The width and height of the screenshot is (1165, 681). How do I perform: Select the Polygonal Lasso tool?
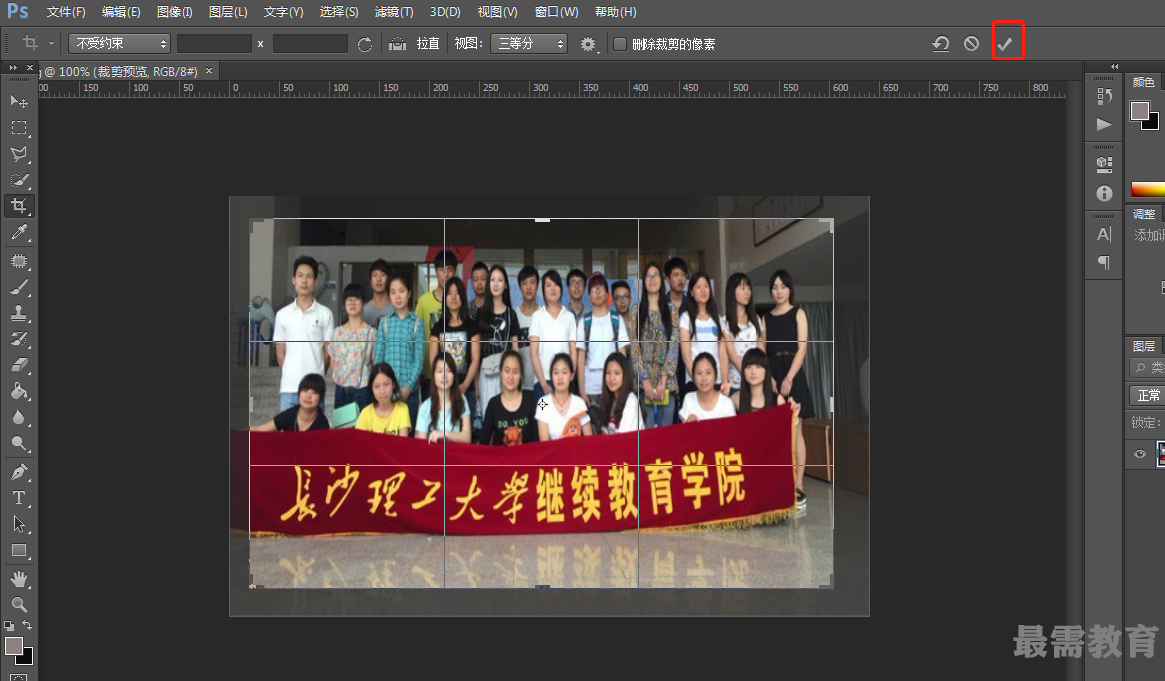[19, 154]
